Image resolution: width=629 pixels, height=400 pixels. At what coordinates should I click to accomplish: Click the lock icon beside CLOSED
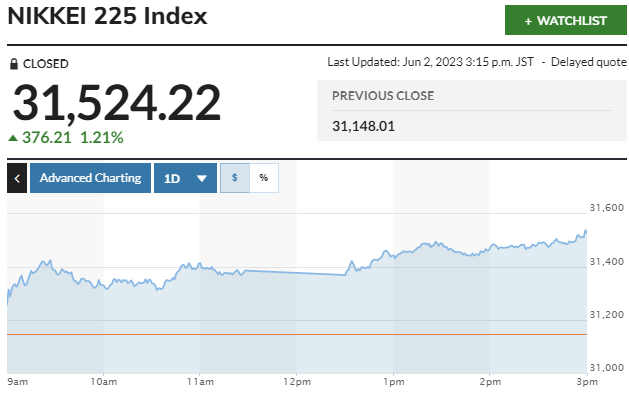(14, 64)
